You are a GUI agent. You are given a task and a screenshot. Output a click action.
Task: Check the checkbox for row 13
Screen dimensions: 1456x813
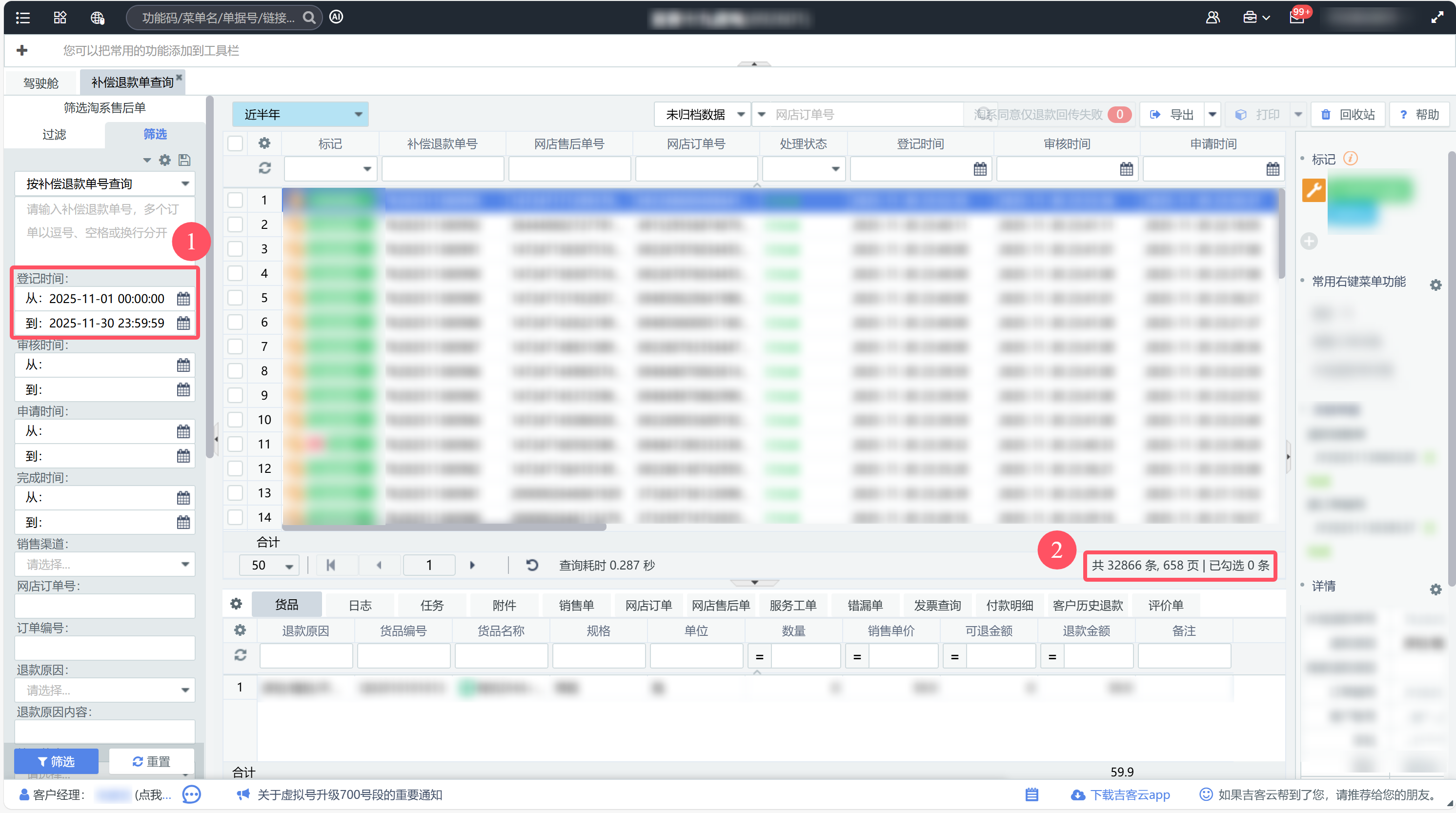[x=235, y=493]
